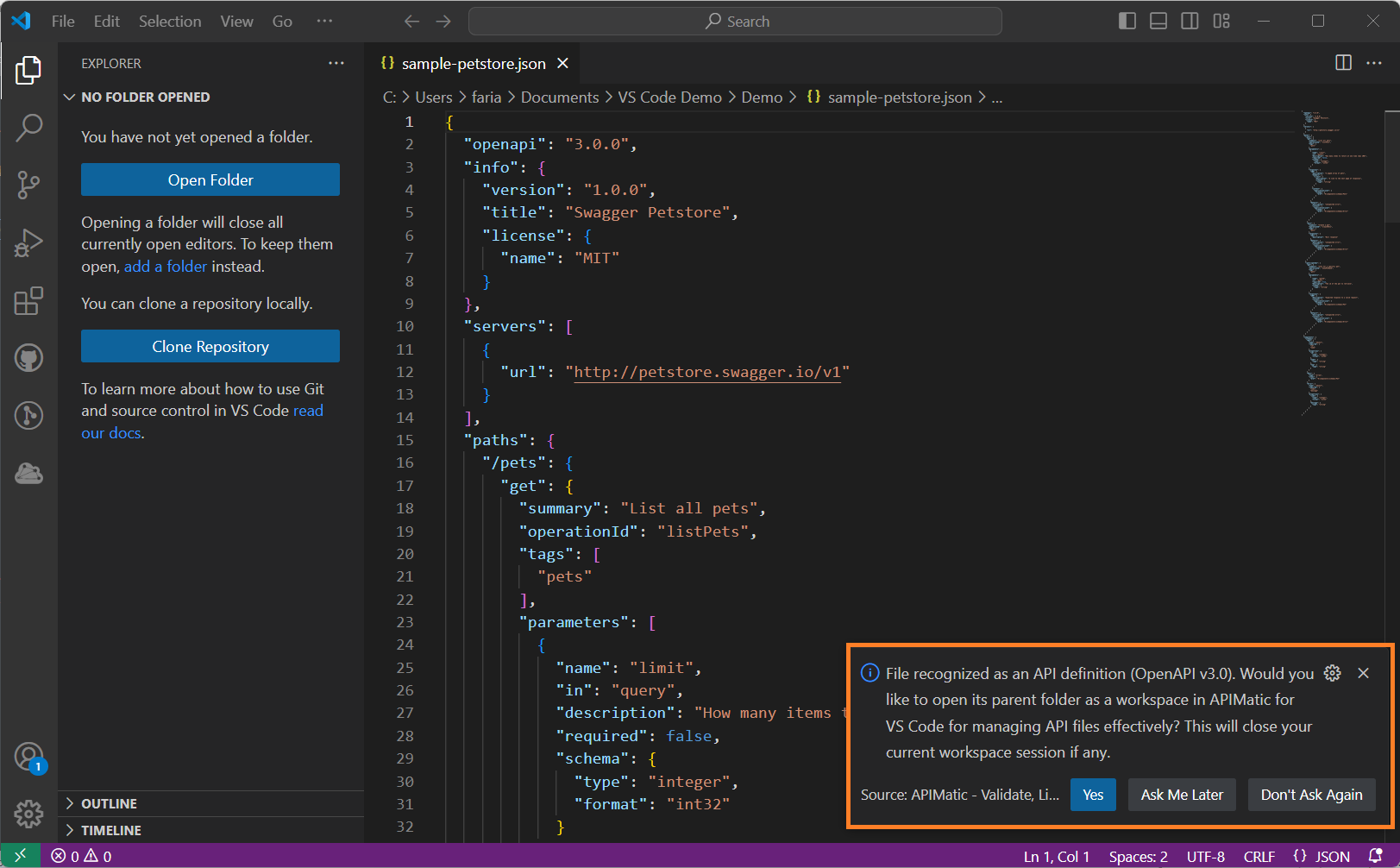The width and height of the screenshot is (1400, 868).
Task: Show more menus via title bar ellipsis
Action: (324, 22)
